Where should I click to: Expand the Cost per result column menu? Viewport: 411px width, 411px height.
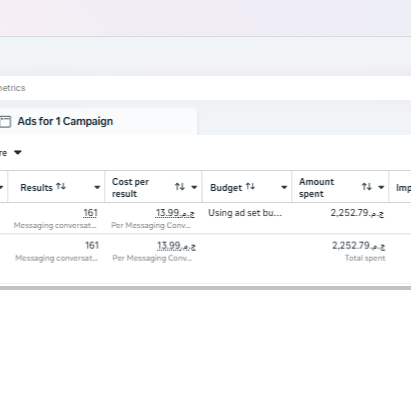(x=194, y=187)
